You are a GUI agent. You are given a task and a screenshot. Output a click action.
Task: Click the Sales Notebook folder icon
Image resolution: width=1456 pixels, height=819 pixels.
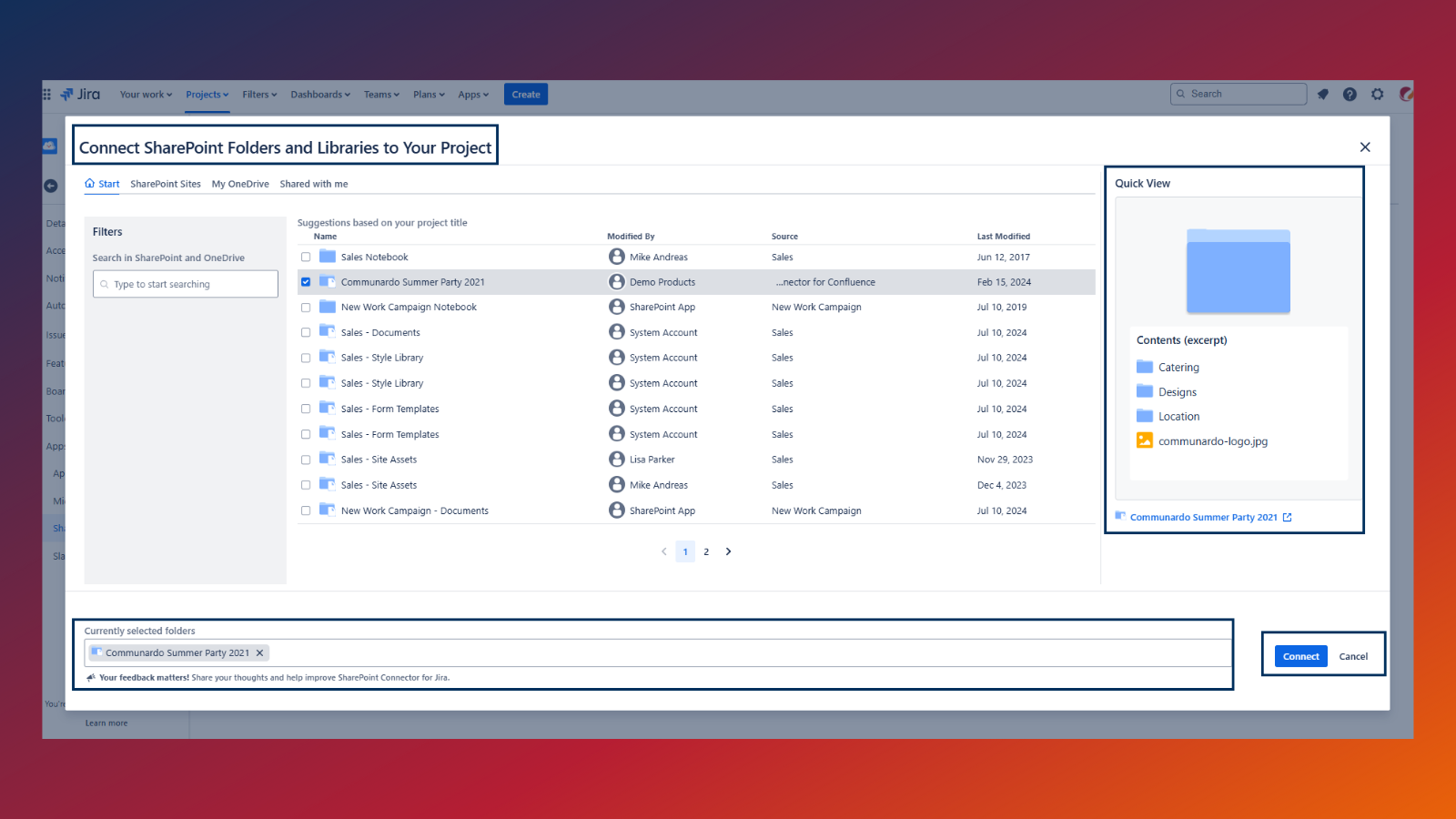328,257
